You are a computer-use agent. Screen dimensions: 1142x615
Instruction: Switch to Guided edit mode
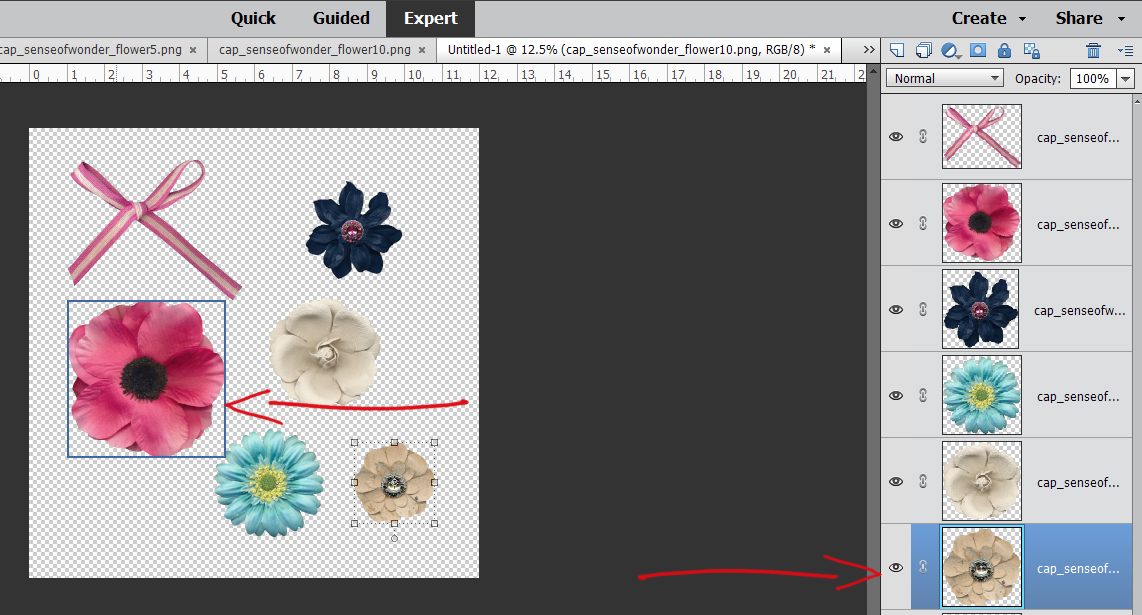click(x=341, y=18)
